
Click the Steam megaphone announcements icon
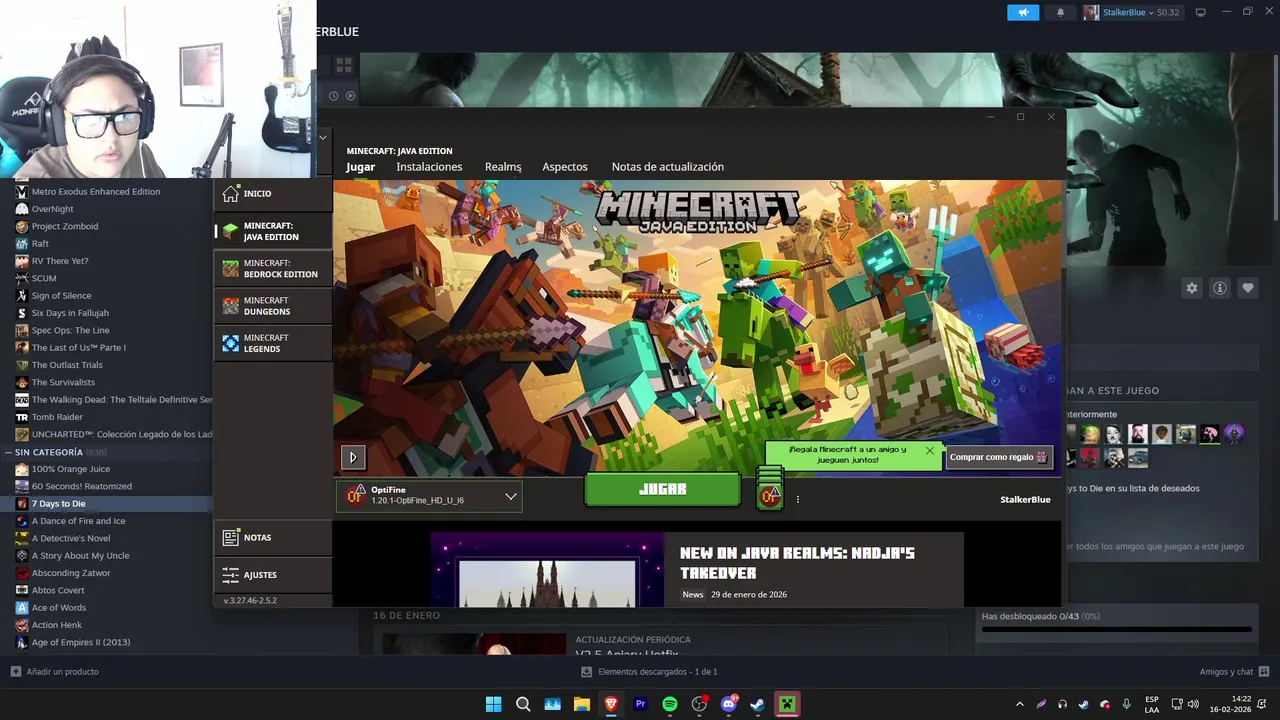[x=1022, y=12]
